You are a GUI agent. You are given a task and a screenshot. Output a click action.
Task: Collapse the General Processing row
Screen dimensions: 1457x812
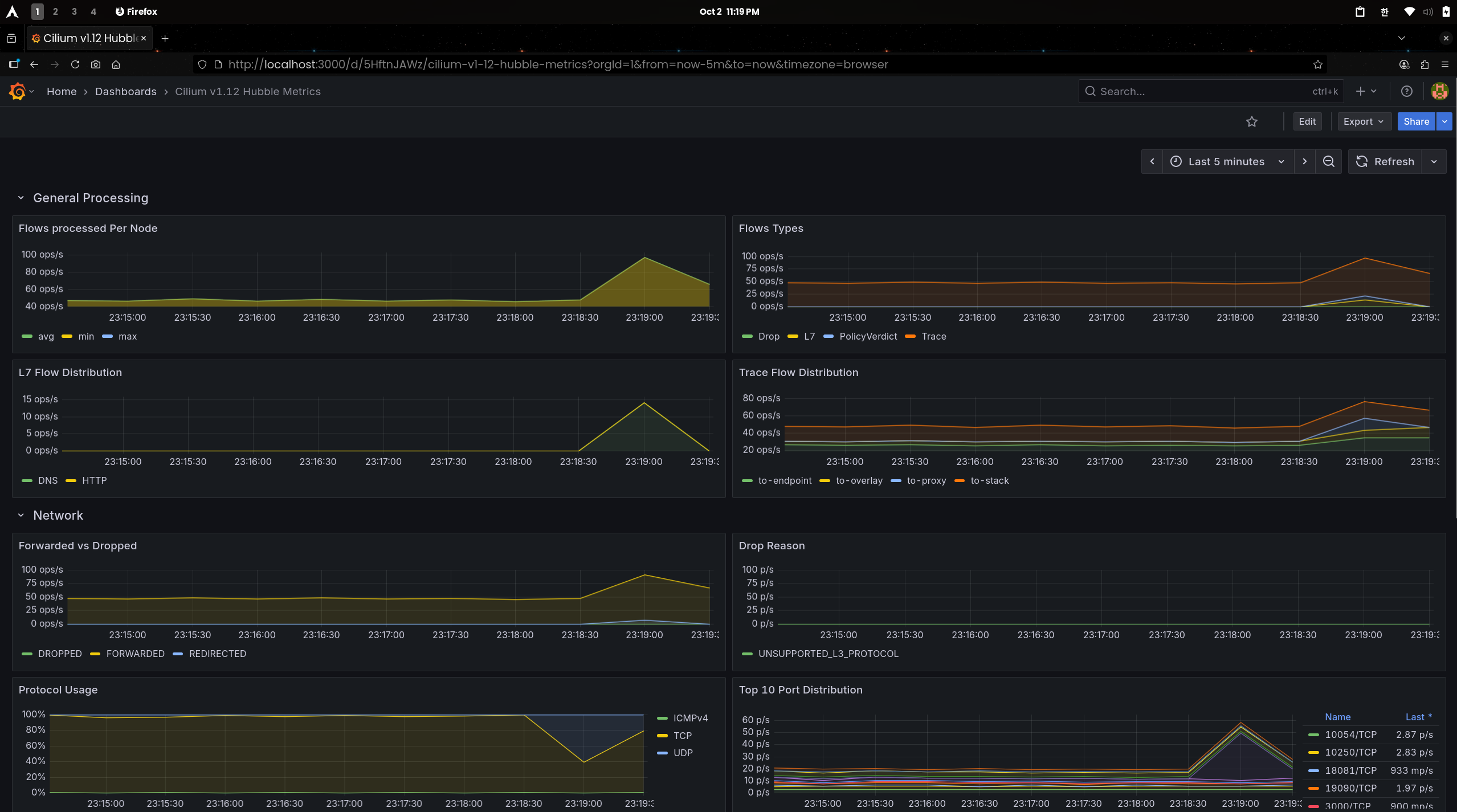(x=21, y=198)
